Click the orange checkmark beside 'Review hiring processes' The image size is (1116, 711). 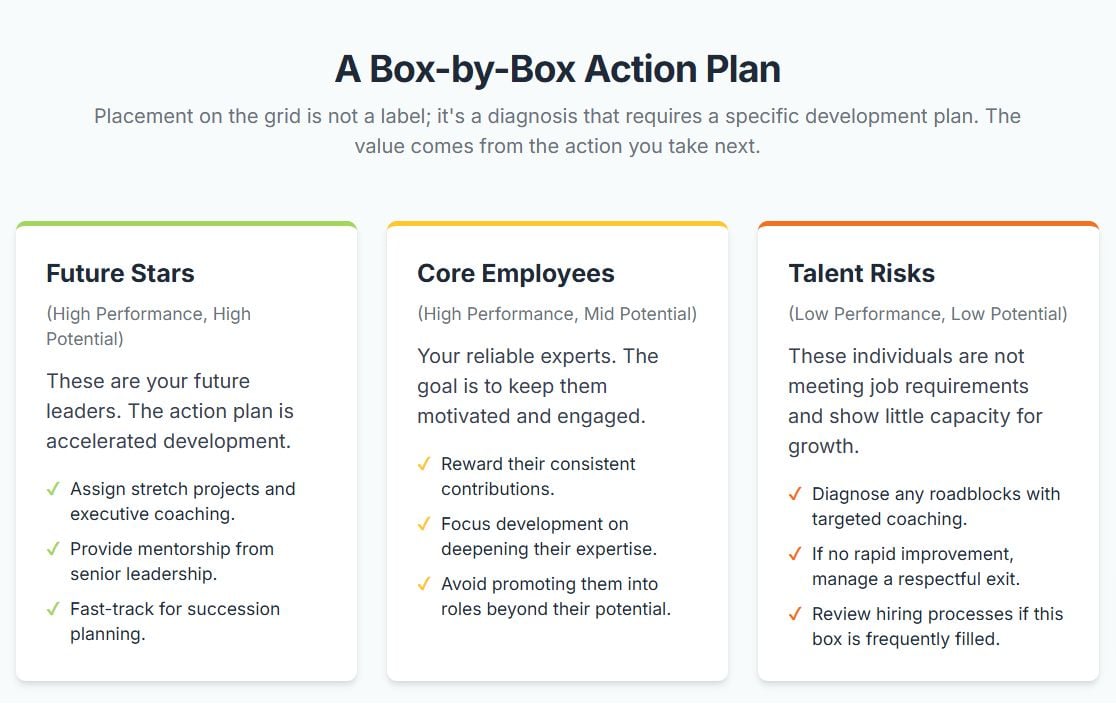tap(795, 614)
